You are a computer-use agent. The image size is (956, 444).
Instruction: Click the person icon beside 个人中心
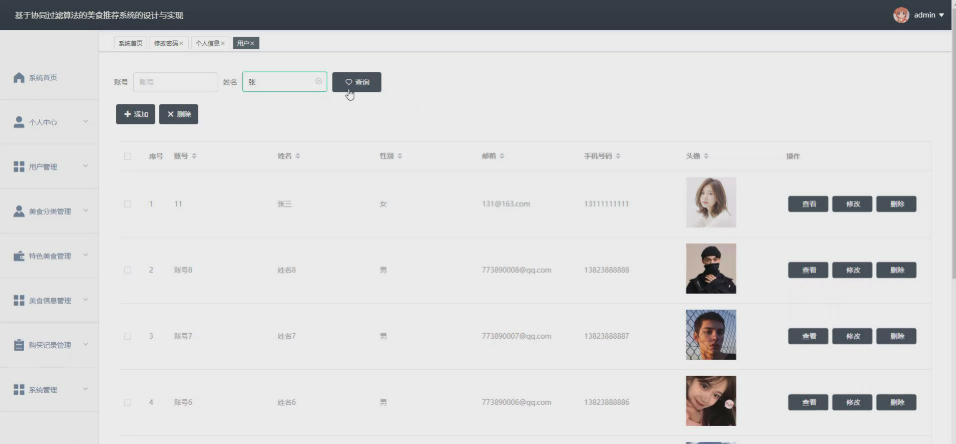click(19, 122)
